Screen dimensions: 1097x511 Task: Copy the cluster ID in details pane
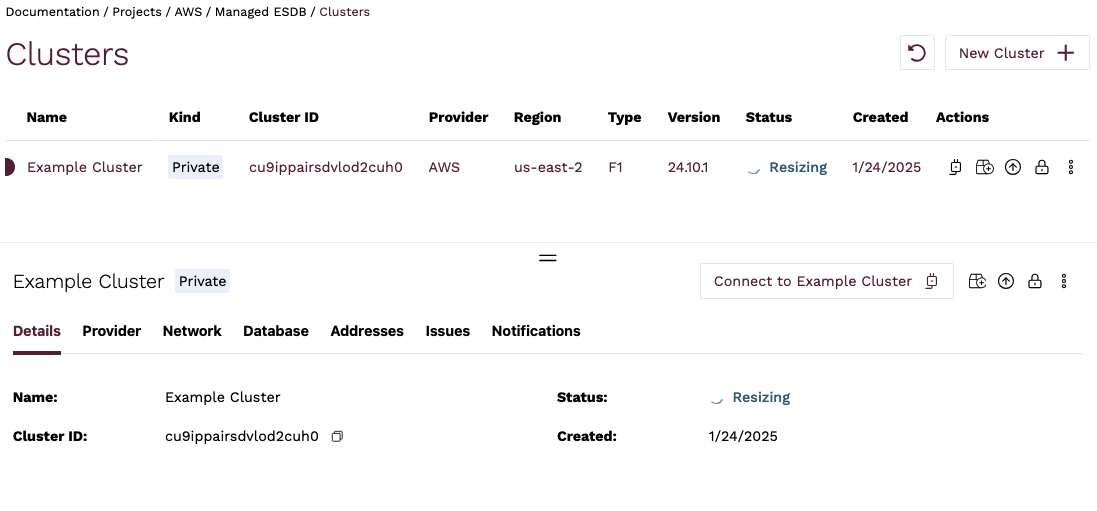point(337,437)
